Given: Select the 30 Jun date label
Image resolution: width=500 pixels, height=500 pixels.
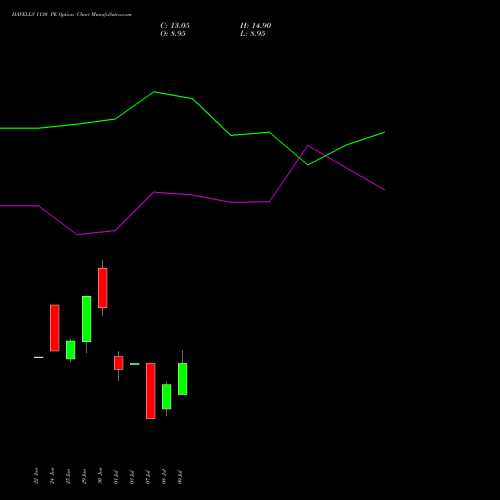Looking at the screenshot, I should tap(100, 476).
